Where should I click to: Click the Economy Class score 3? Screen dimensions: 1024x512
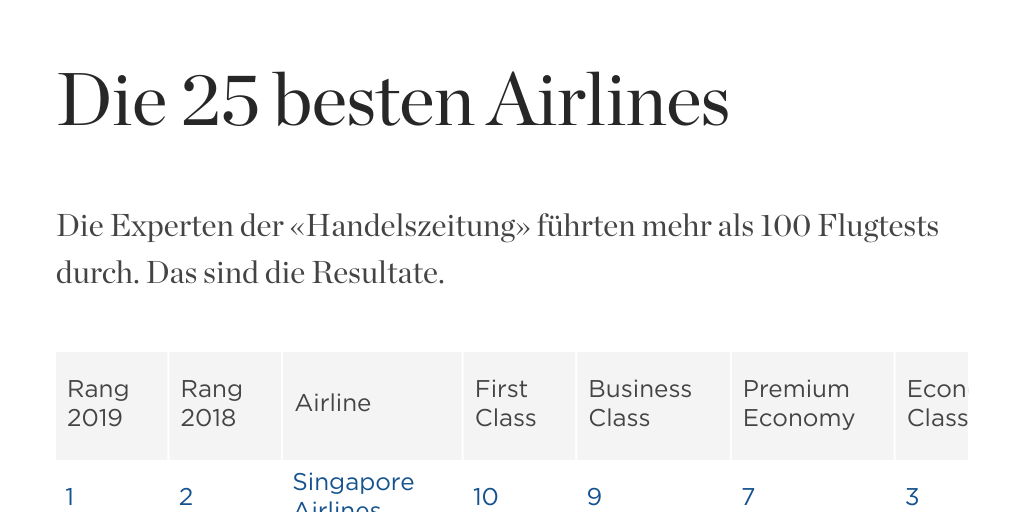pos(912,497)
